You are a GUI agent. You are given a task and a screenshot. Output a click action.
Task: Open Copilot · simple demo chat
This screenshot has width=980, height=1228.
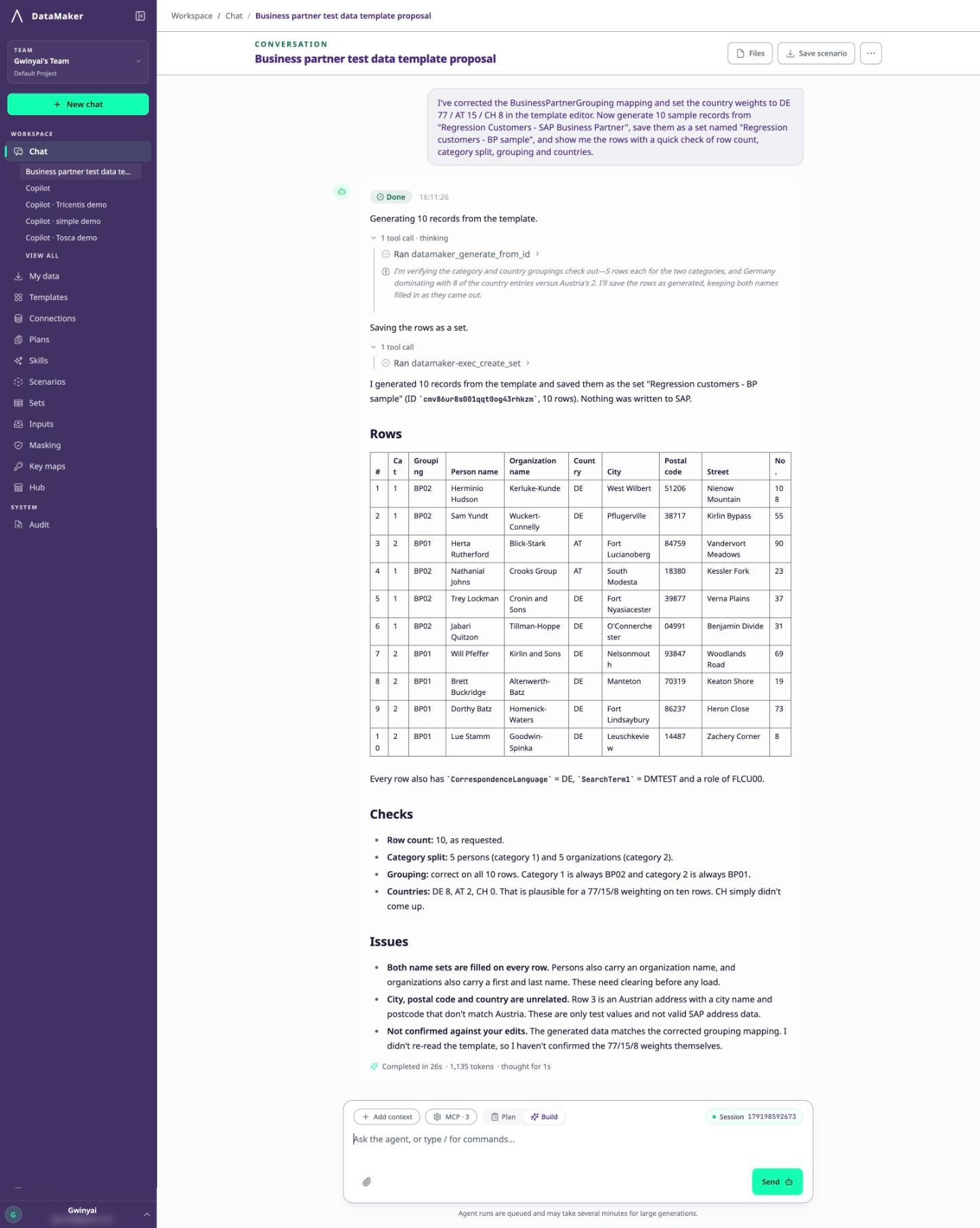click(63, 221)
